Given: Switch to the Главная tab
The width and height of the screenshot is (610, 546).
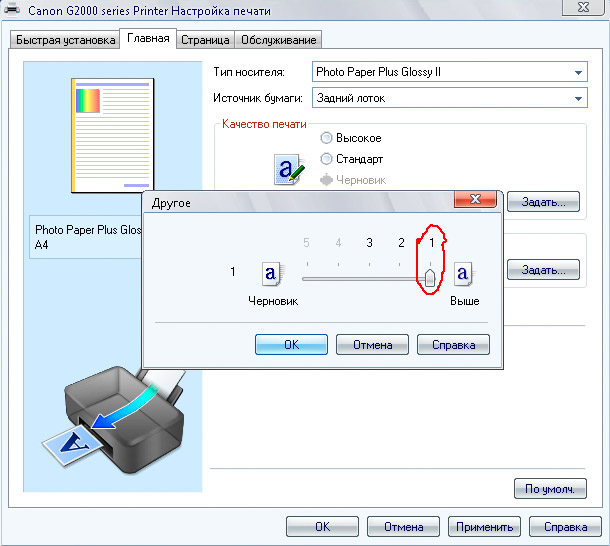Looking at the screenshot, I should point(148,39).
